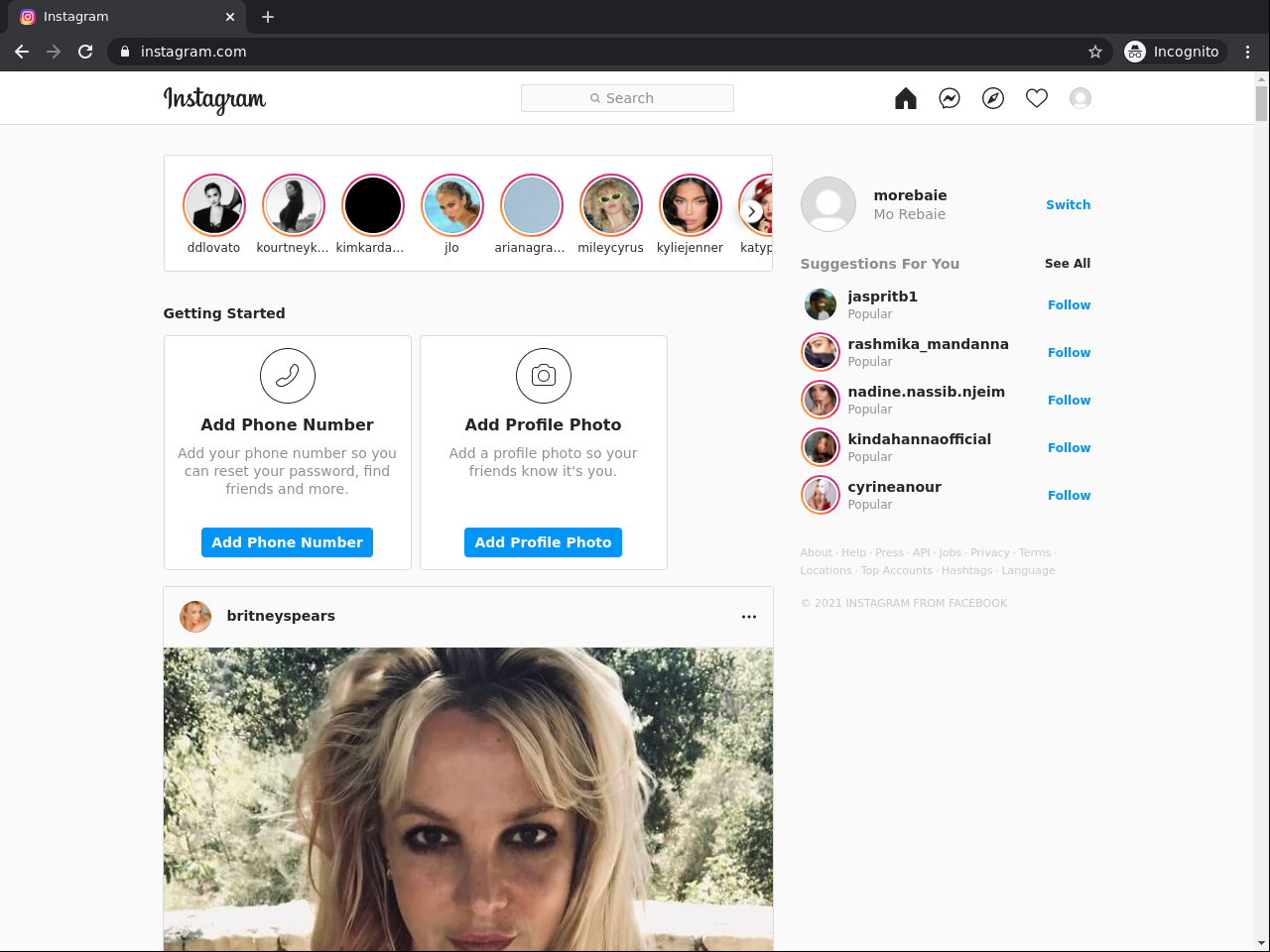The width and height of the screenshot is (1270, 952).
Task: Click See All suggestions
Action: coord(1068,264)
